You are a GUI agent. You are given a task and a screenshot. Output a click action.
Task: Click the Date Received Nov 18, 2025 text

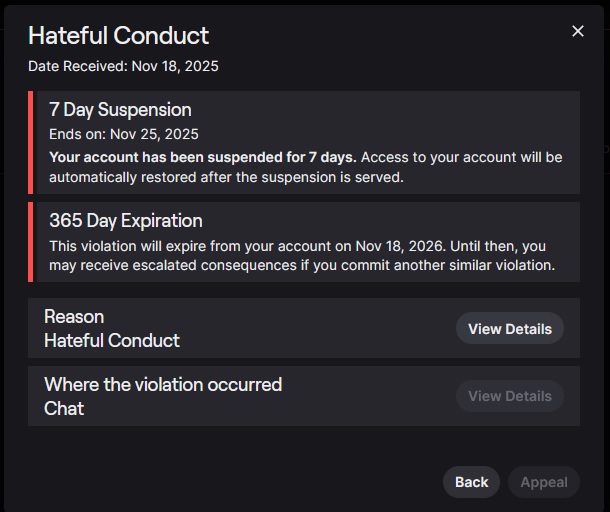[x=123, y=66]
